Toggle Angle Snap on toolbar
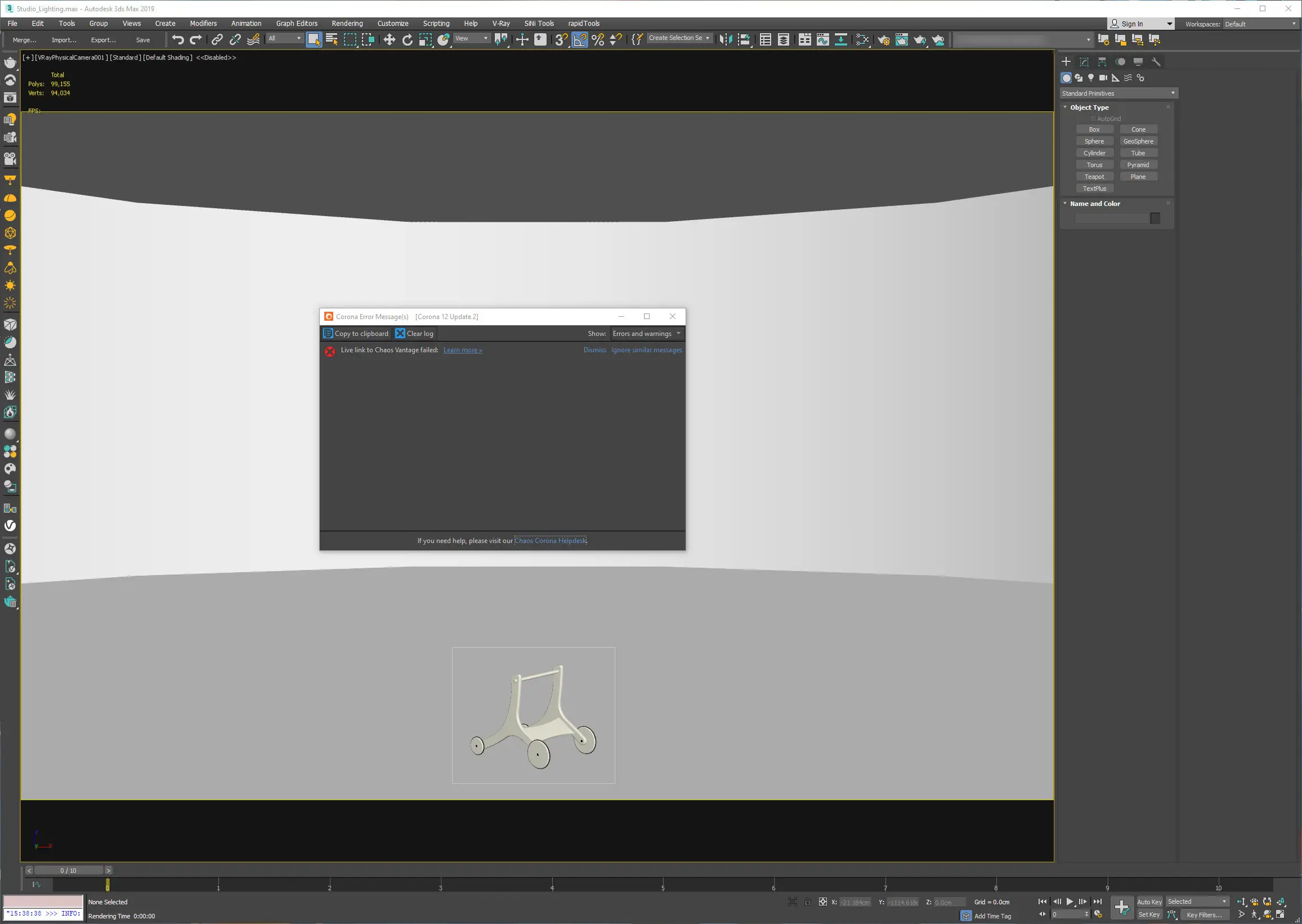The image size is (1302, 924). 580,39
